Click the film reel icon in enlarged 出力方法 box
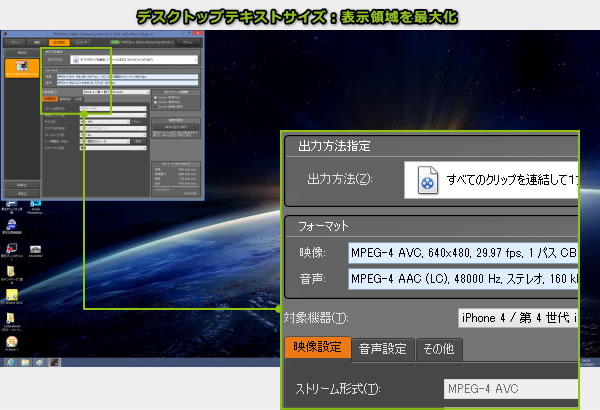Image resolution: width=600 pixels, height=410 pixels. tap(427, 180)
